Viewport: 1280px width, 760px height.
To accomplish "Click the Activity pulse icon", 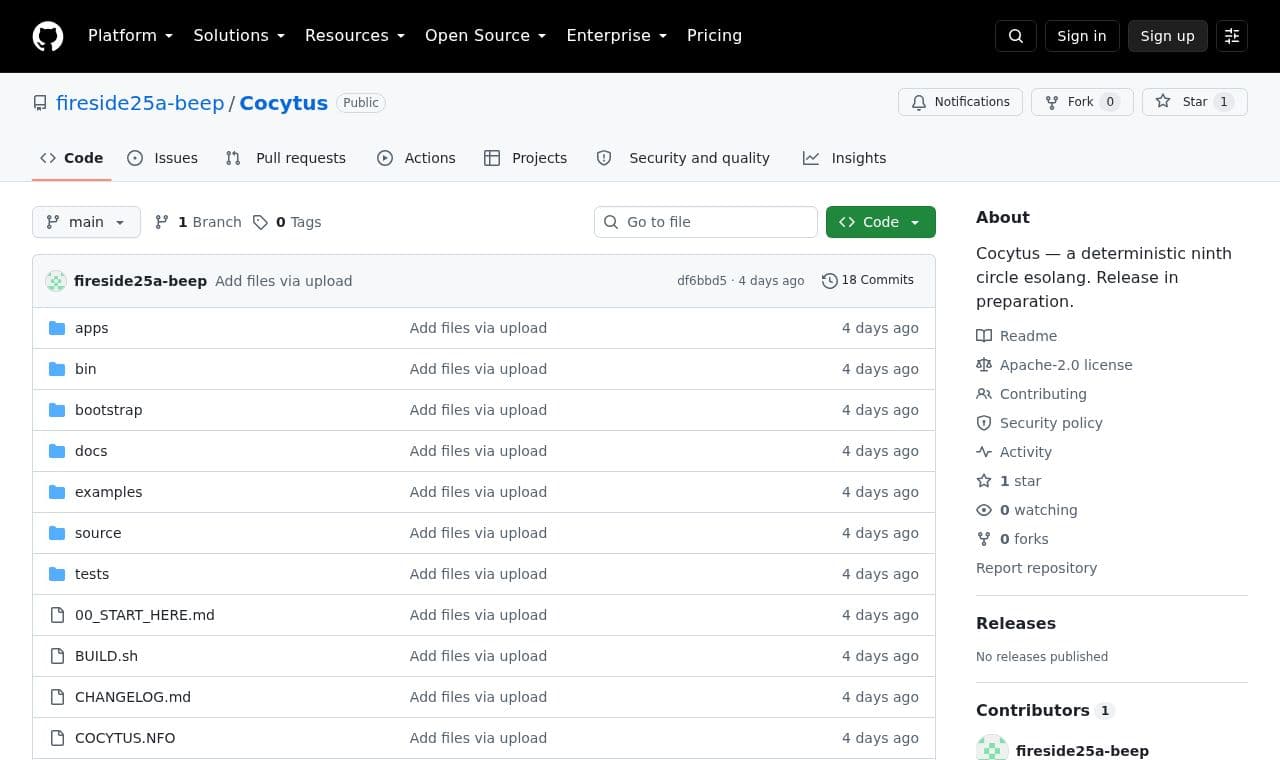I will tap(984, 452).
